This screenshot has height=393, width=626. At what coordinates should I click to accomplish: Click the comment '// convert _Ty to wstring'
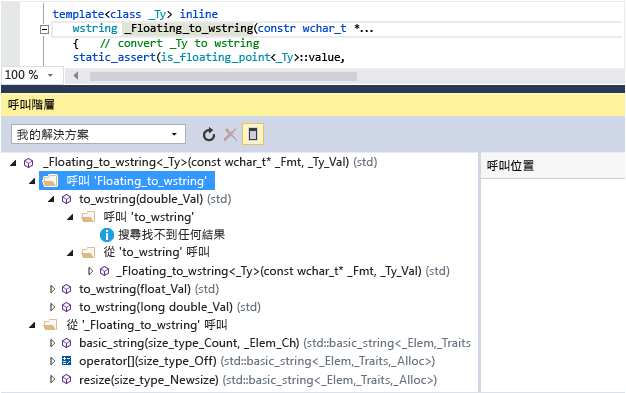[x=180, y=43]
